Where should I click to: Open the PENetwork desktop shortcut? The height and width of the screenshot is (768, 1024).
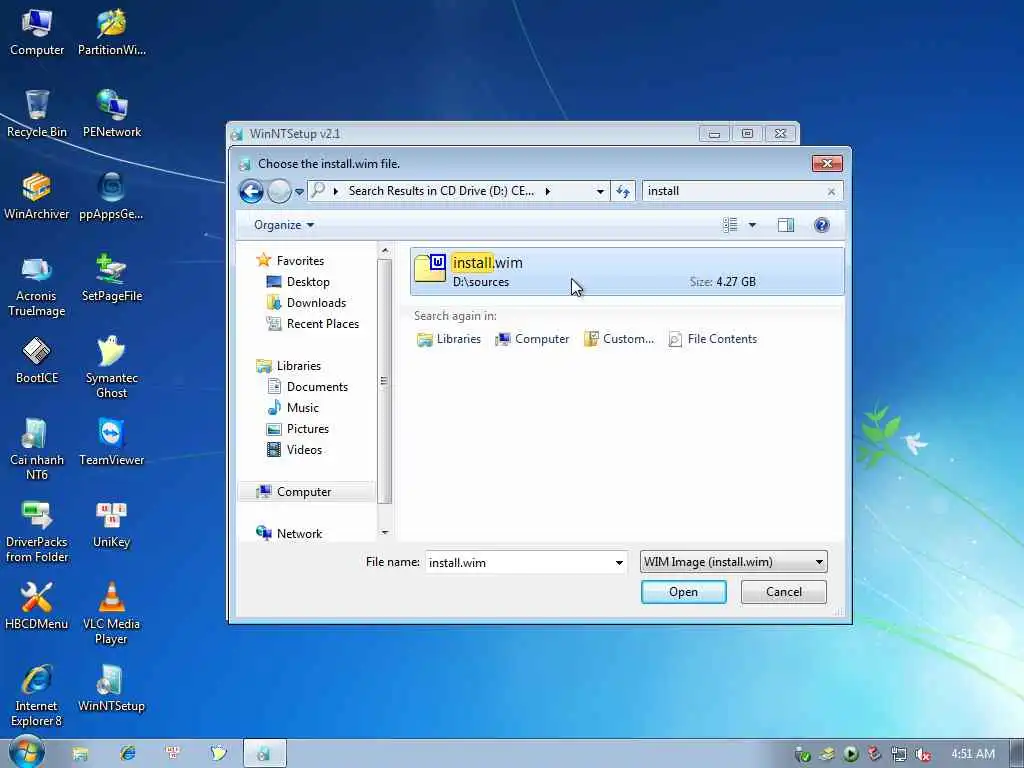tap(112, 114)
